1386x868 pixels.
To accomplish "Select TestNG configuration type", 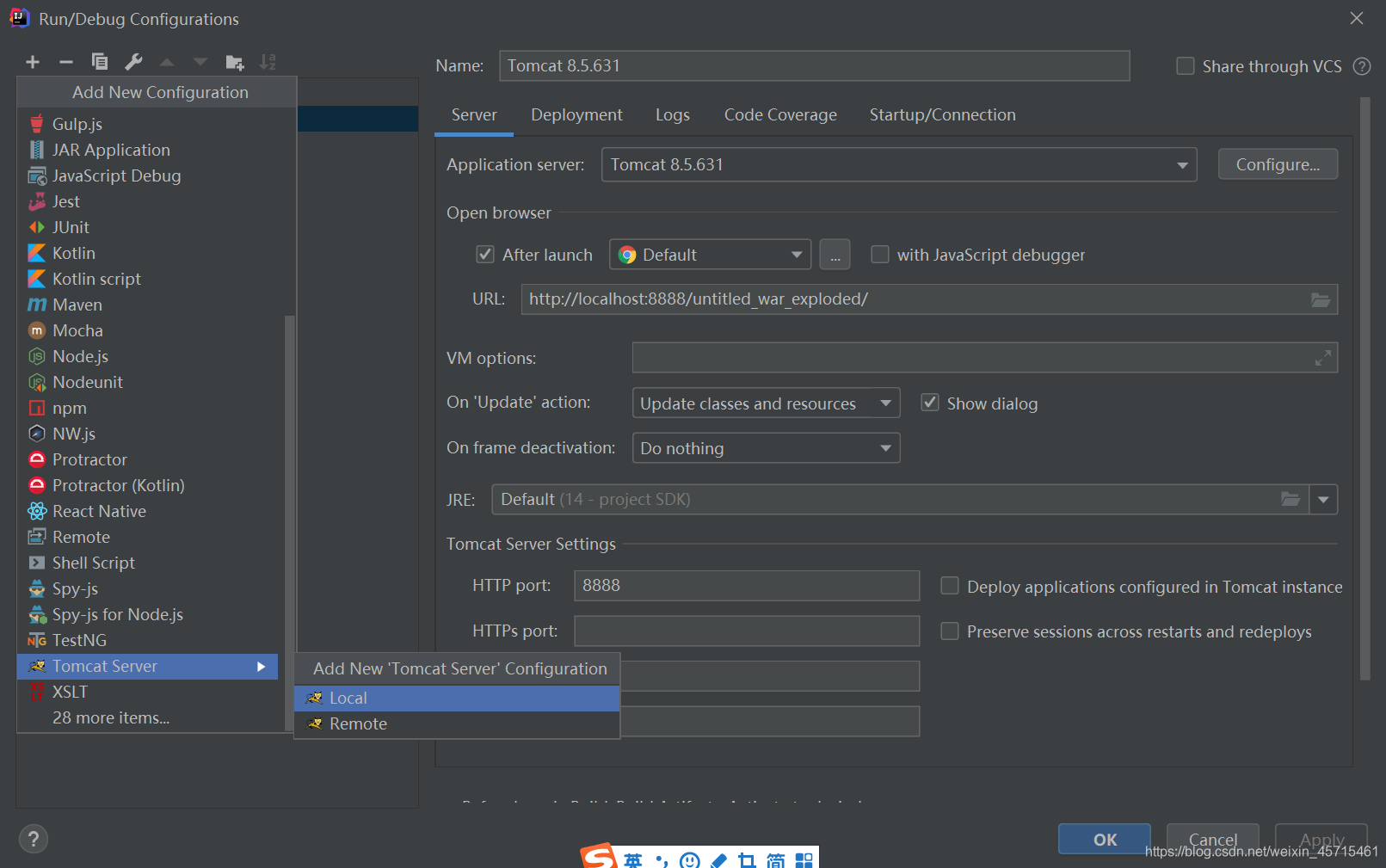I will pyautogui.click(x=148, y=640).
